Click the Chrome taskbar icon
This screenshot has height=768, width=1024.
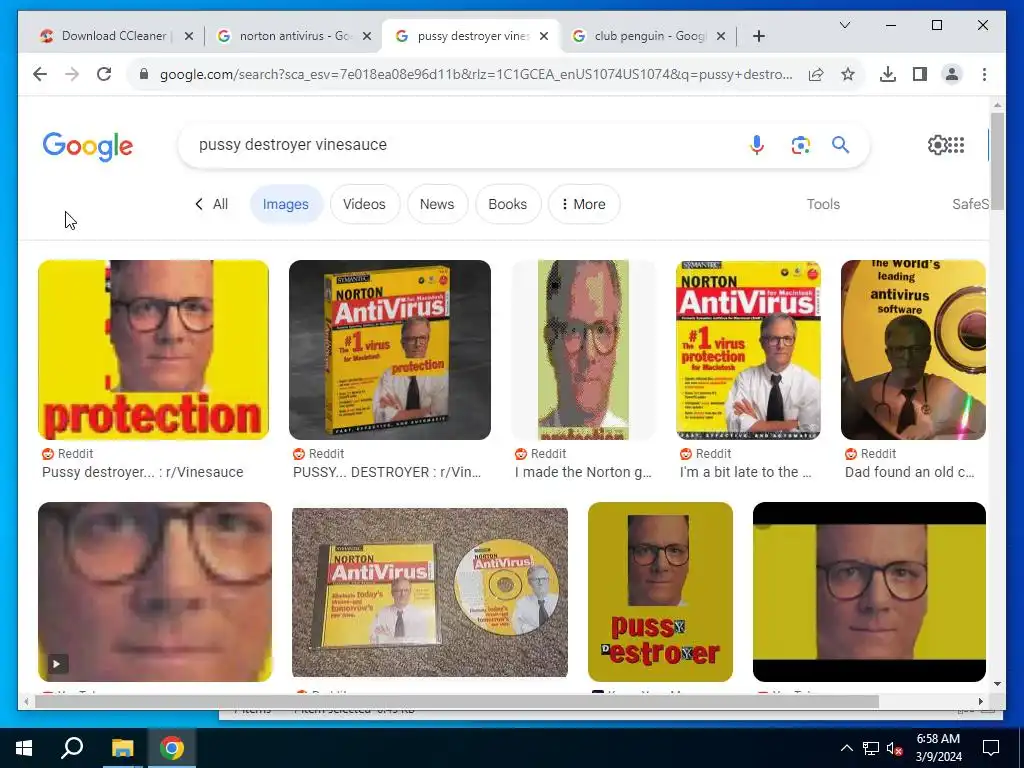pyautogui.click(x=172, y=748)
